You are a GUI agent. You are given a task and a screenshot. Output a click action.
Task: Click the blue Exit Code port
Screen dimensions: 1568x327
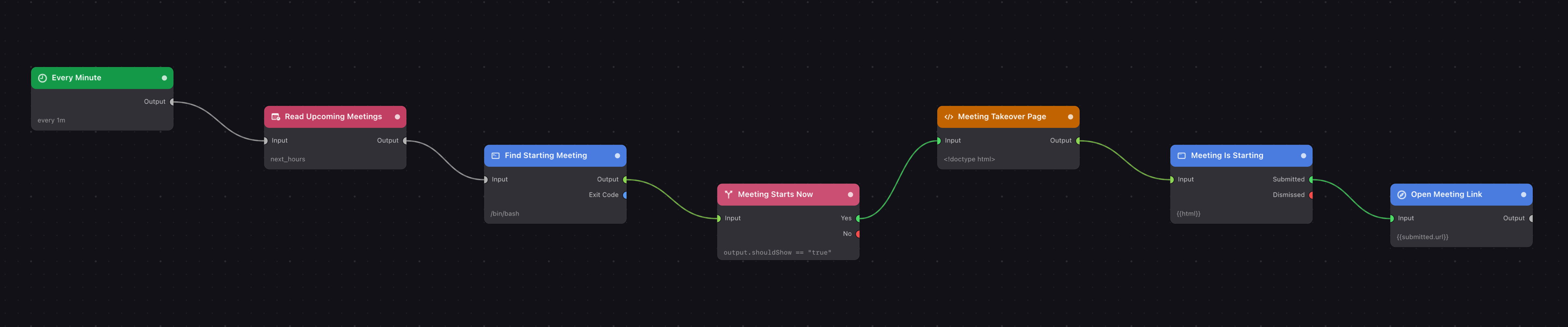click(625, 195)
